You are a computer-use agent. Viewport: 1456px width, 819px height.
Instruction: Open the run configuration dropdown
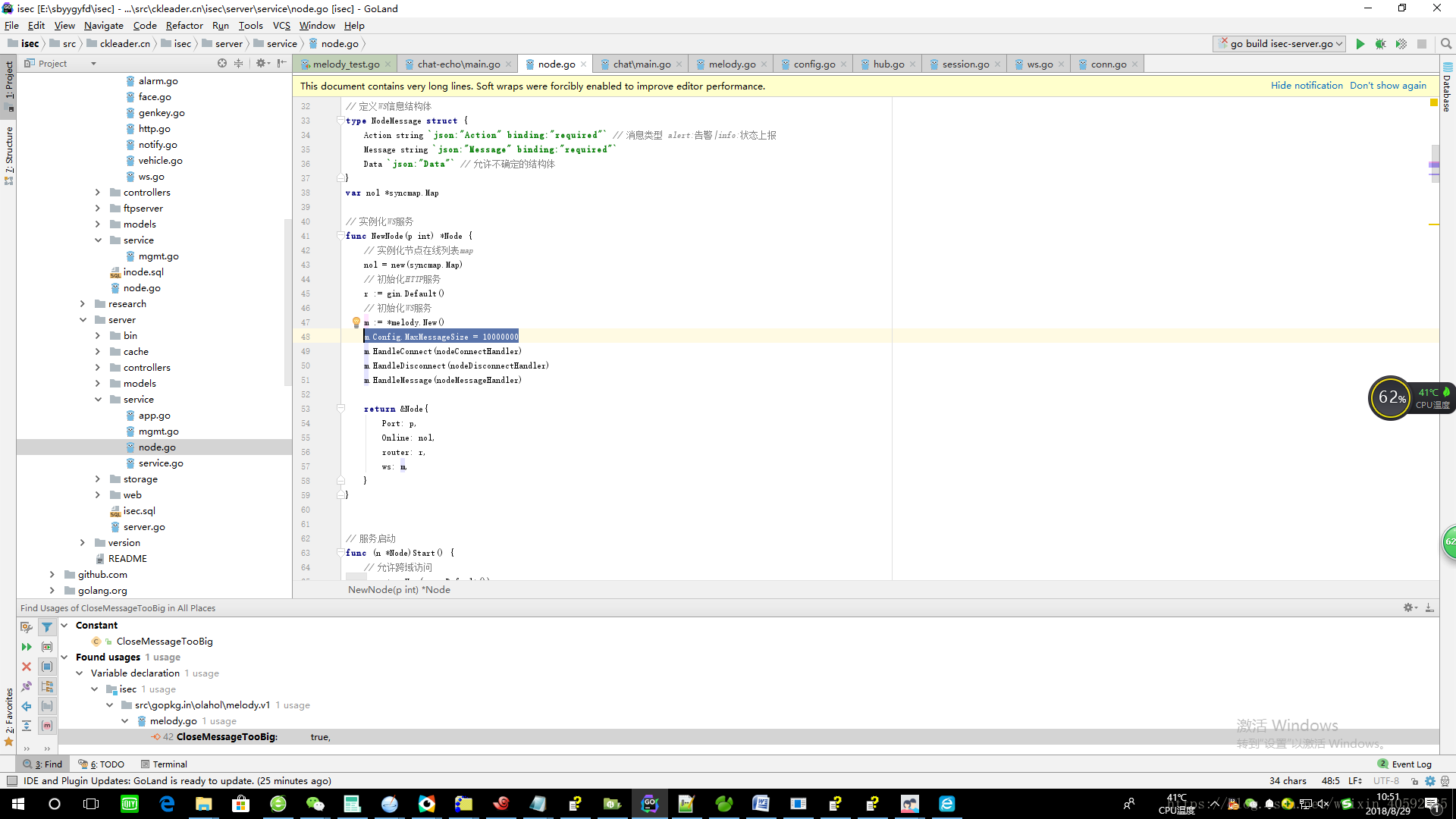1339,44
